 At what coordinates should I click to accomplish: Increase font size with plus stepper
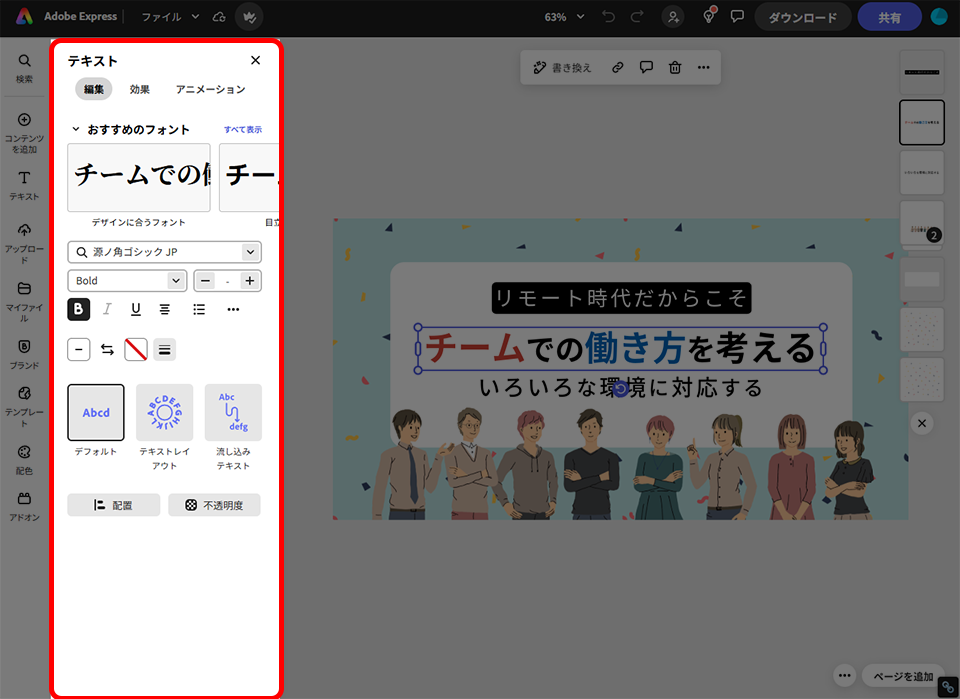250,281
